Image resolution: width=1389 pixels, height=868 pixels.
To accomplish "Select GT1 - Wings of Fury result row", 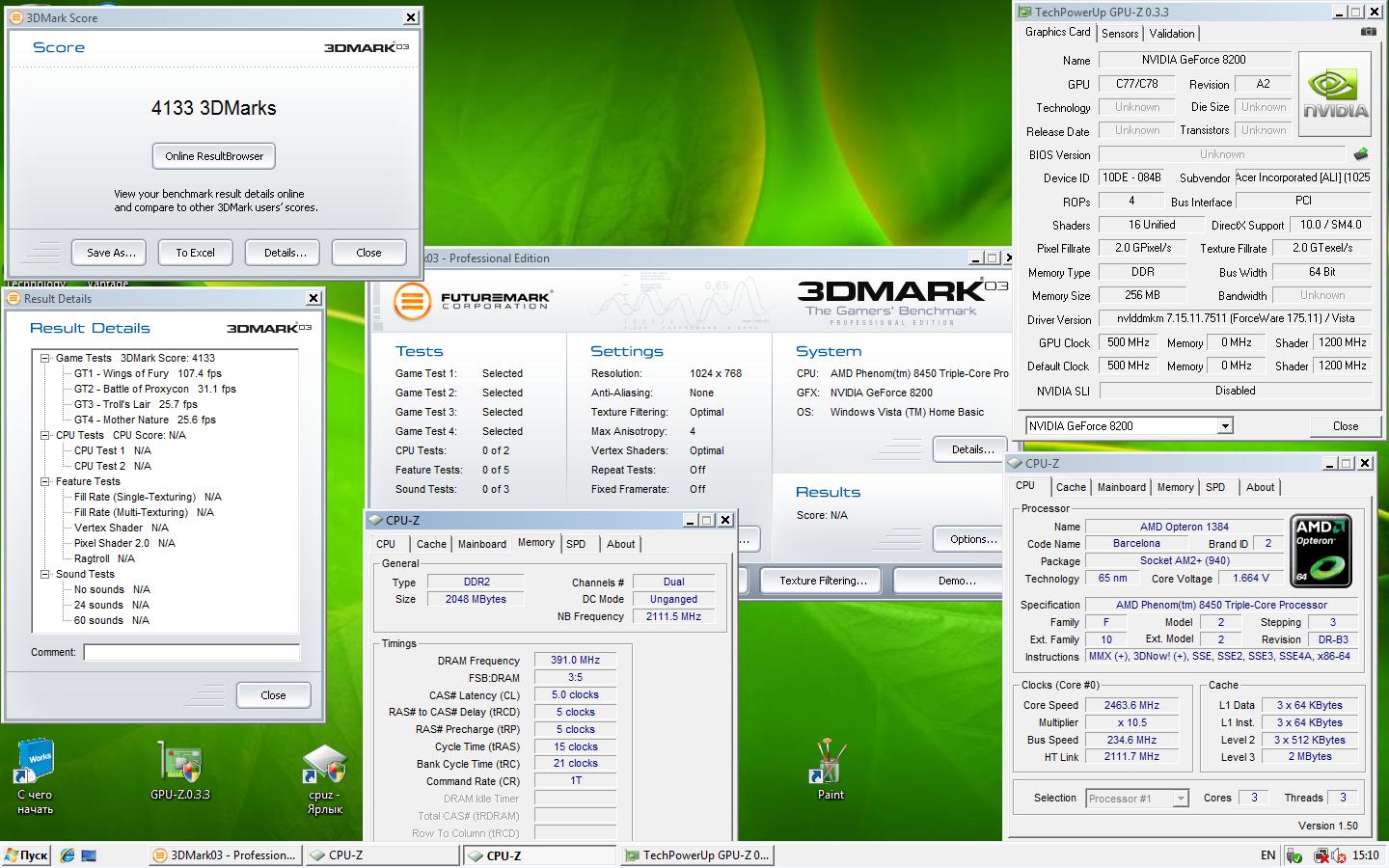I will pyautogui.click(x=148, y=373).
